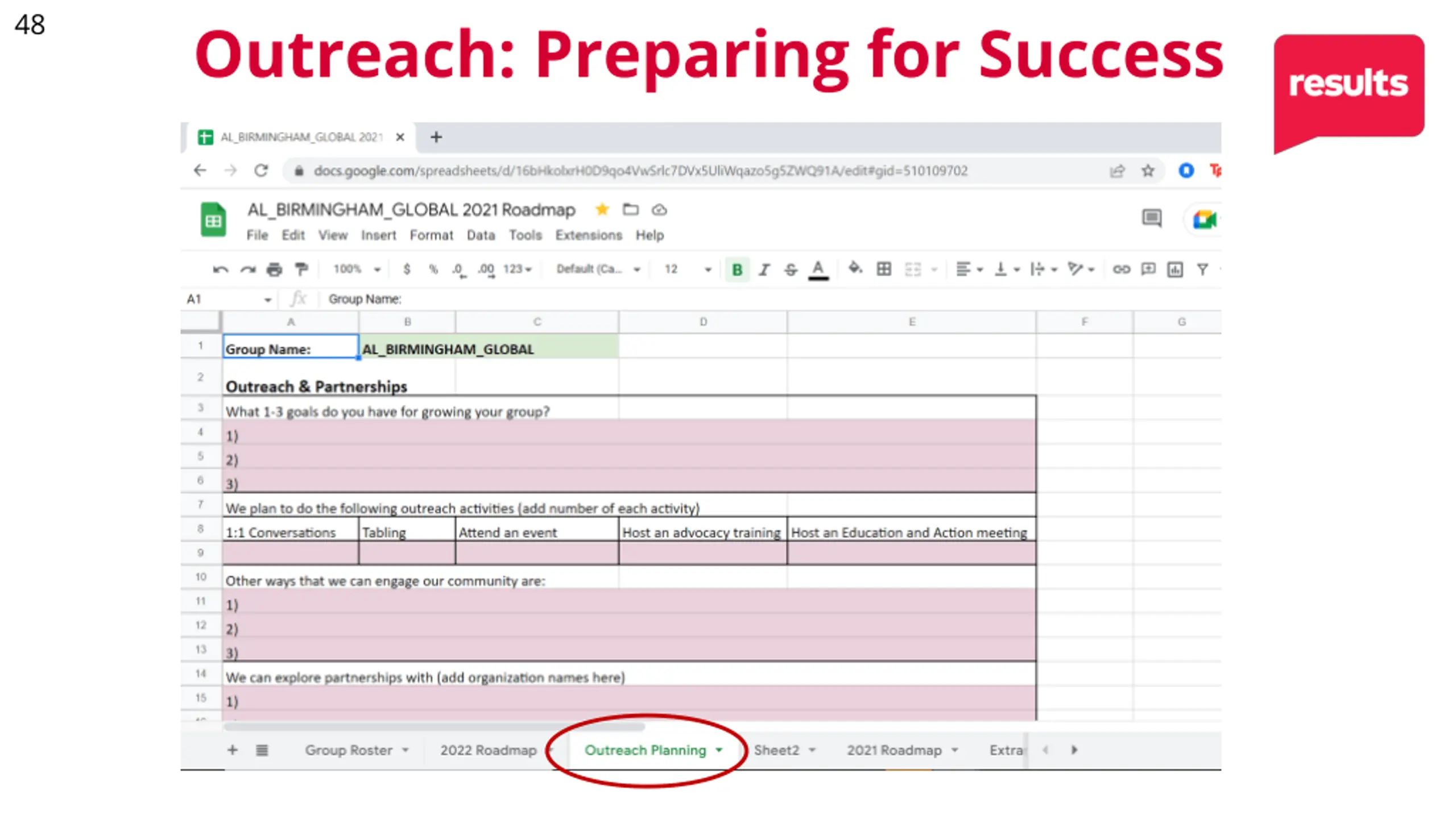Image resolution: width=1456 pixels, height=819 pixels.
Task: Open the Extensions menu
Action: 589,235
